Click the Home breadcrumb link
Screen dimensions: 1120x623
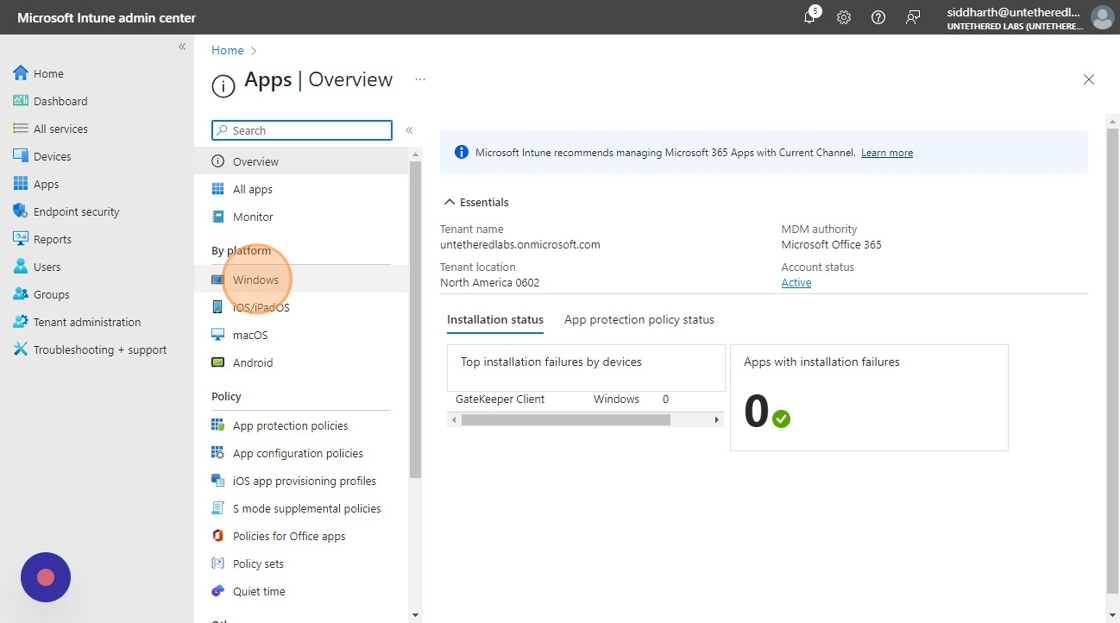[x=227, y=50]
